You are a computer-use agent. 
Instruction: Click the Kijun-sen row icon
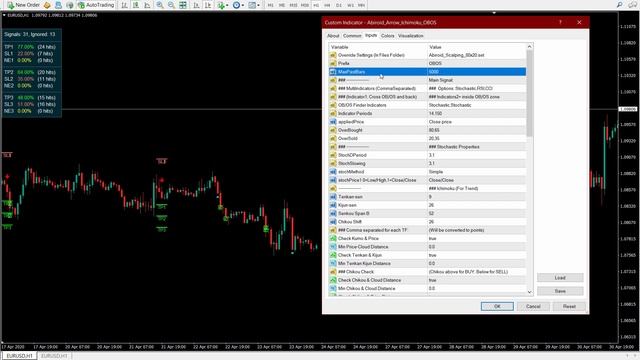pyautogui.click(x=333, y=205)
